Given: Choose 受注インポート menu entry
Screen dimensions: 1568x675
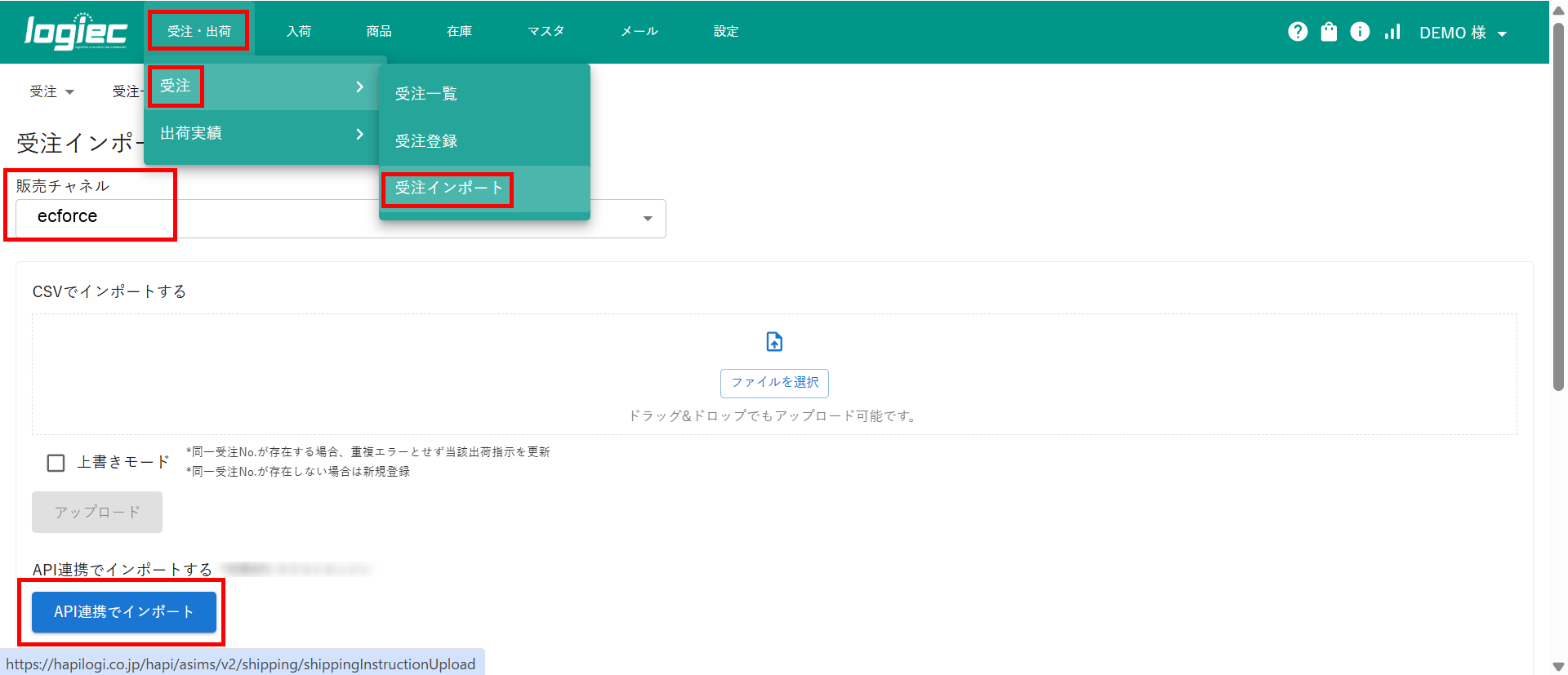Looking at the screenshot, I should pos(448,189).
